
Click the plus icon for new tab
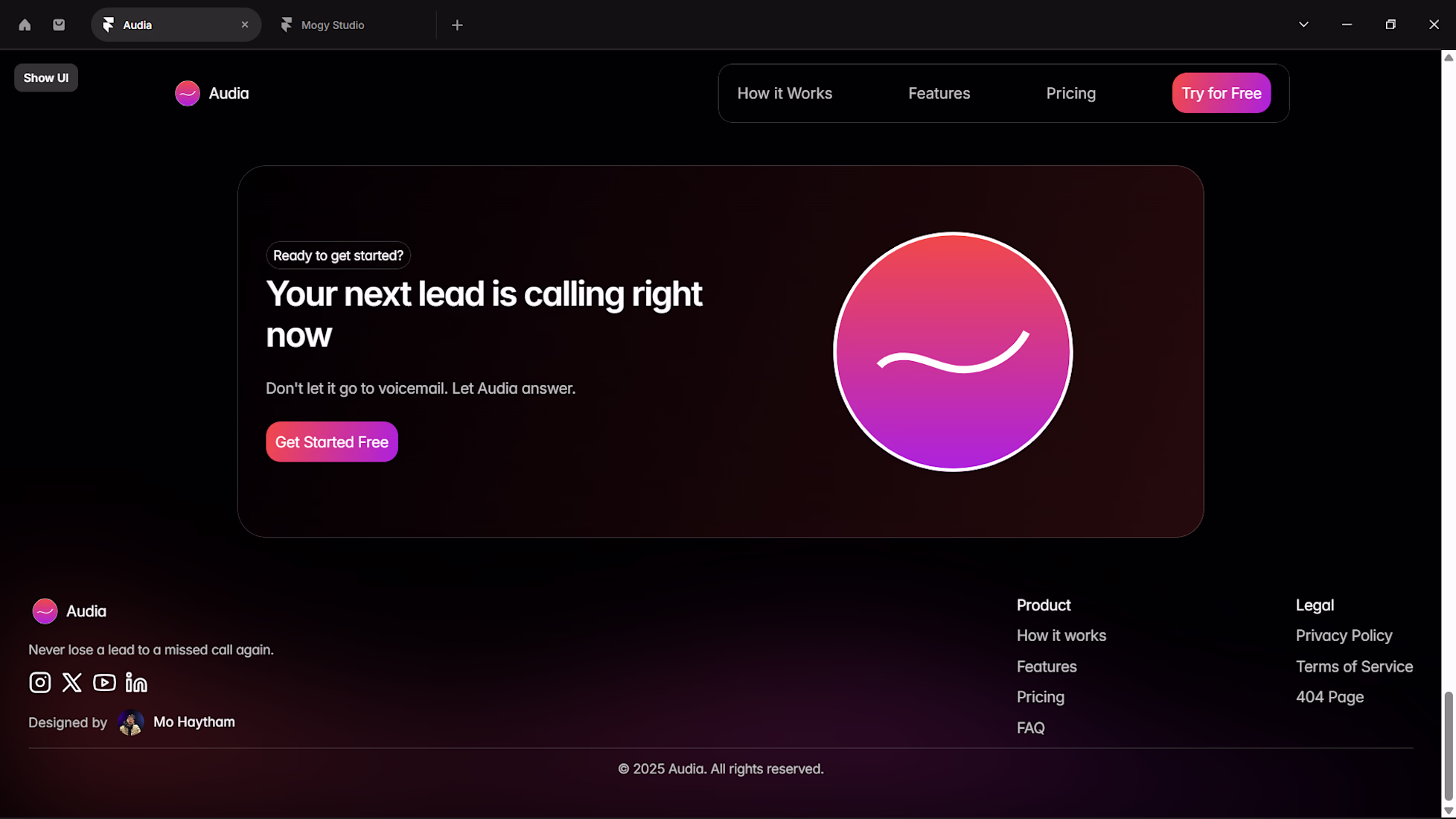tap(457, 25)
